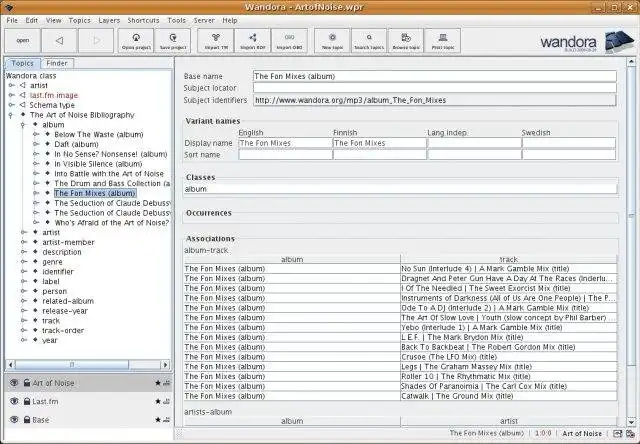Click the Base name input field
The image size is (640, 444).
(x=435, y=76)
